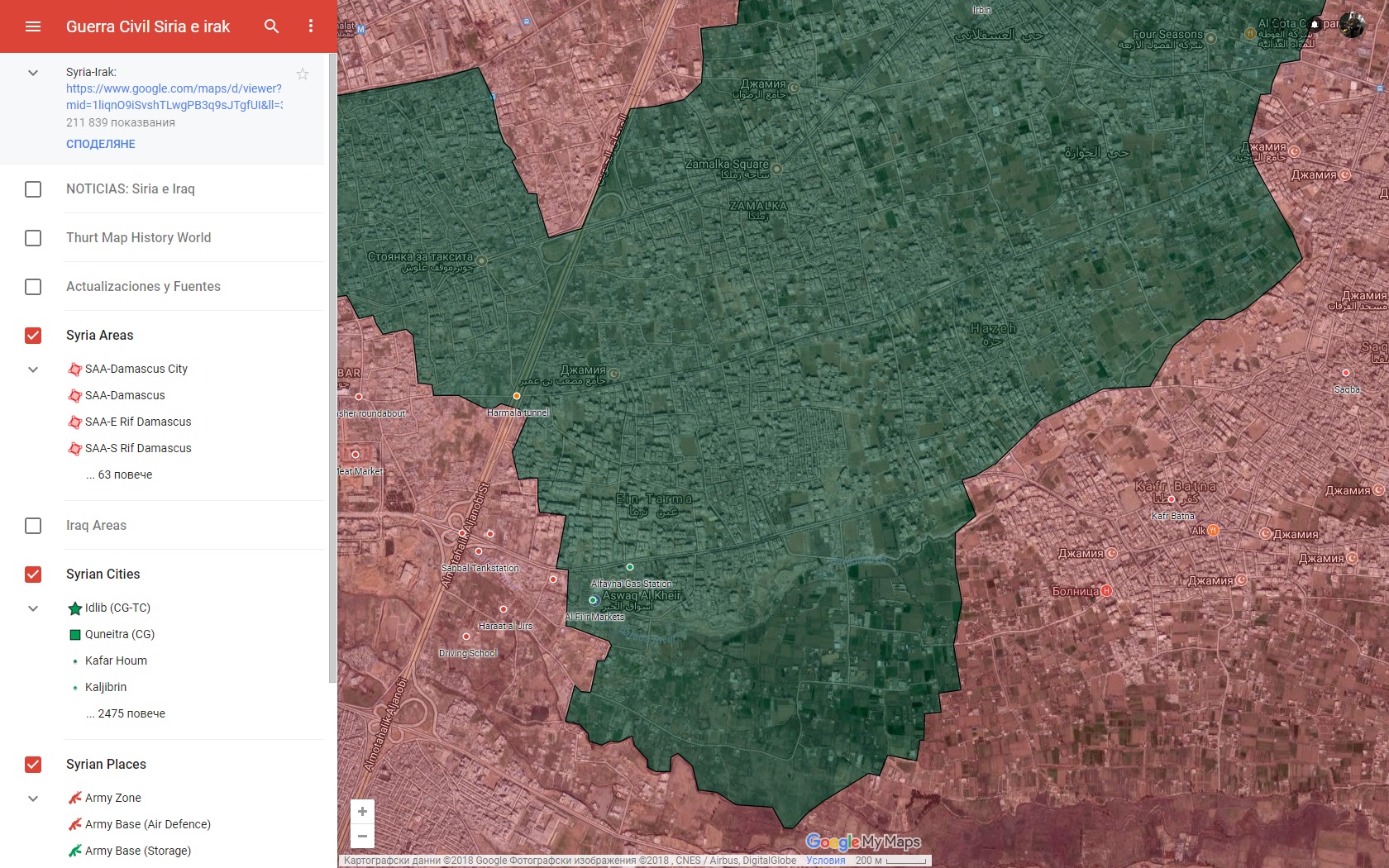Enable the NOTICIAS: Siria e Iraq layer
The height and width of the screenshot is (868, 1389).
33,189
